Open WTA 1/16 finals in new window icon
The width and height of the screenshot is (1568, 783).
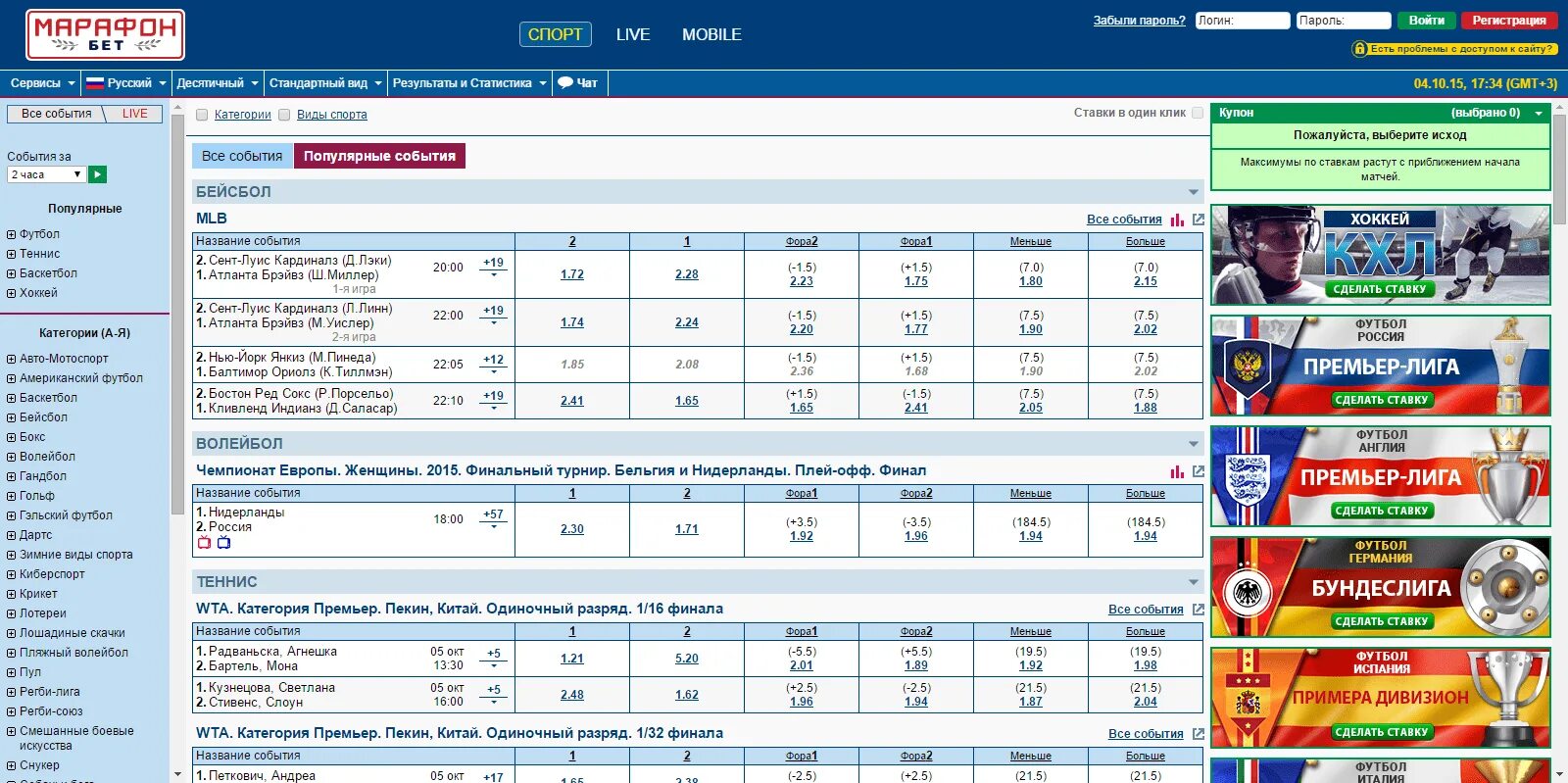tap(1198, 610)
